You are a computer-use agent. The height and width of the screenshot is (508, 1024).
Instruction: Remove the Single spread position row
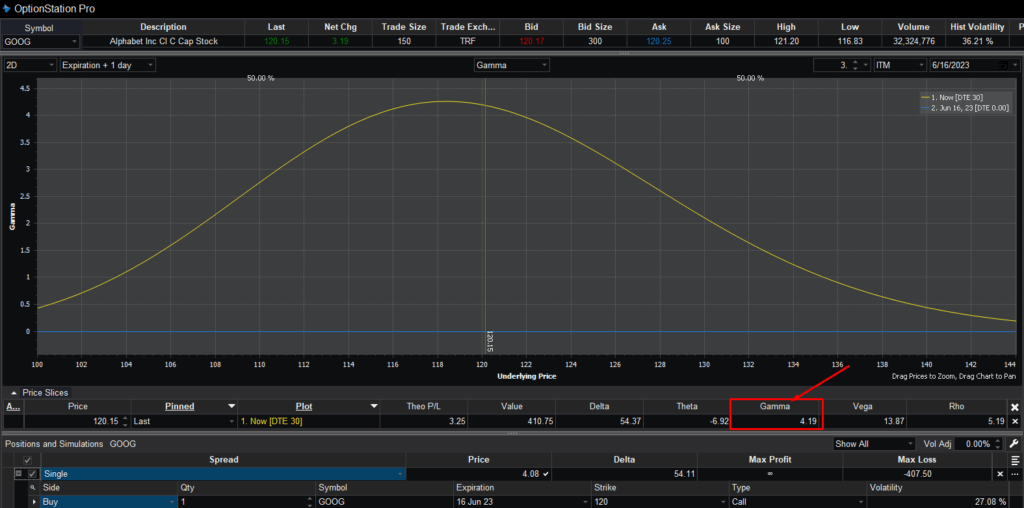(x=999, y=473)
